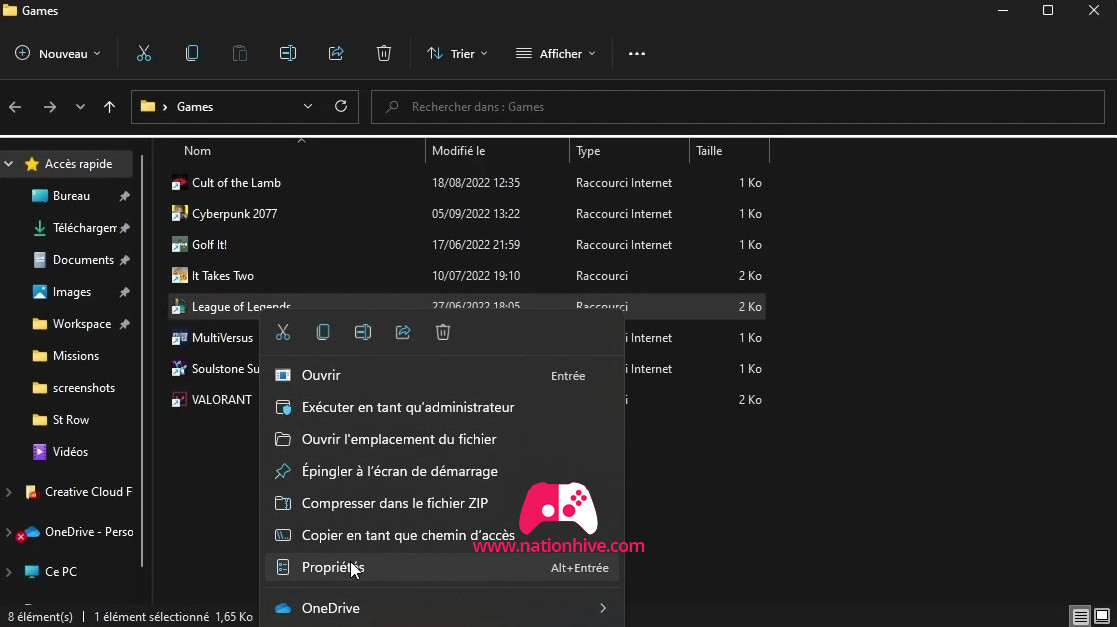Click the pin icon next to Workspace

[125, 324]
